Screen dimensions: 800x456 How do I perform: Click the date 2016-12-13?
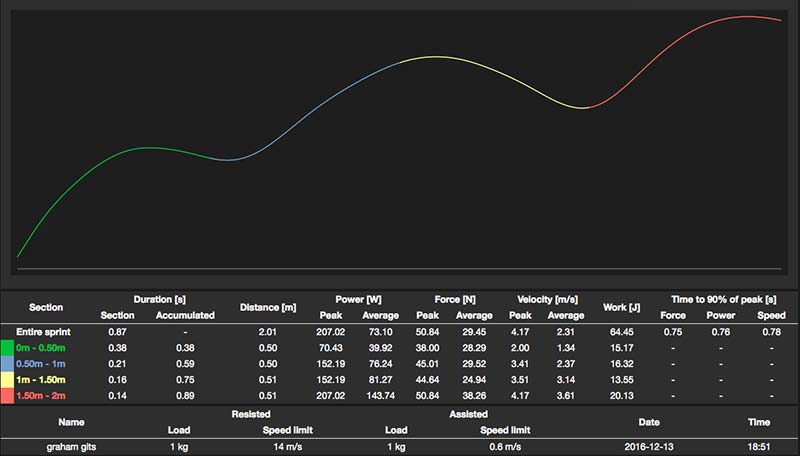pos(649,447)
